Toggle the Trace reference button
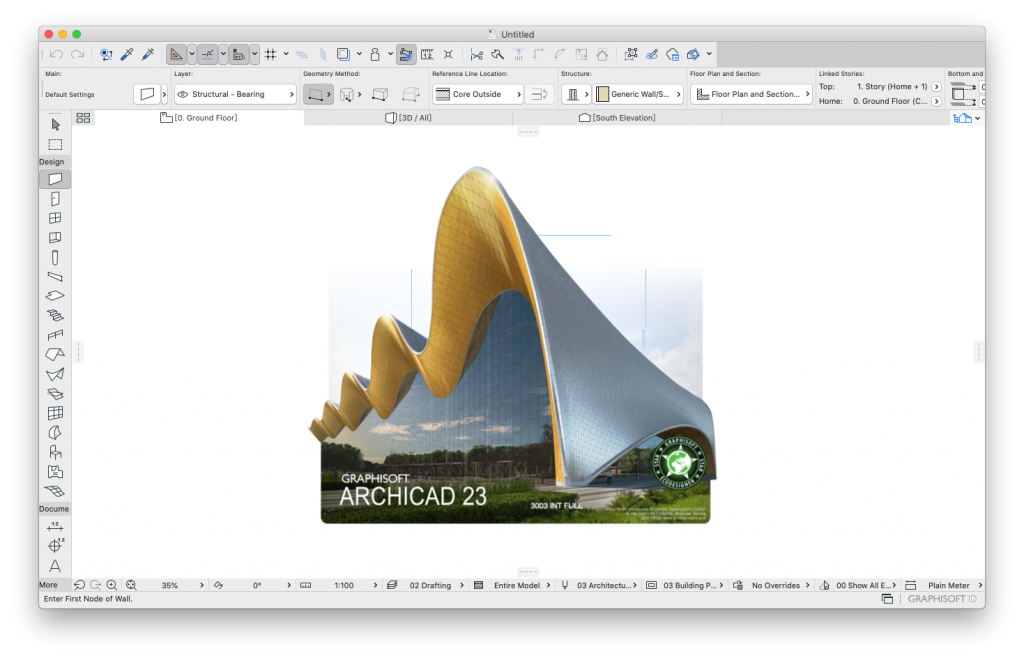 point(344,54)
